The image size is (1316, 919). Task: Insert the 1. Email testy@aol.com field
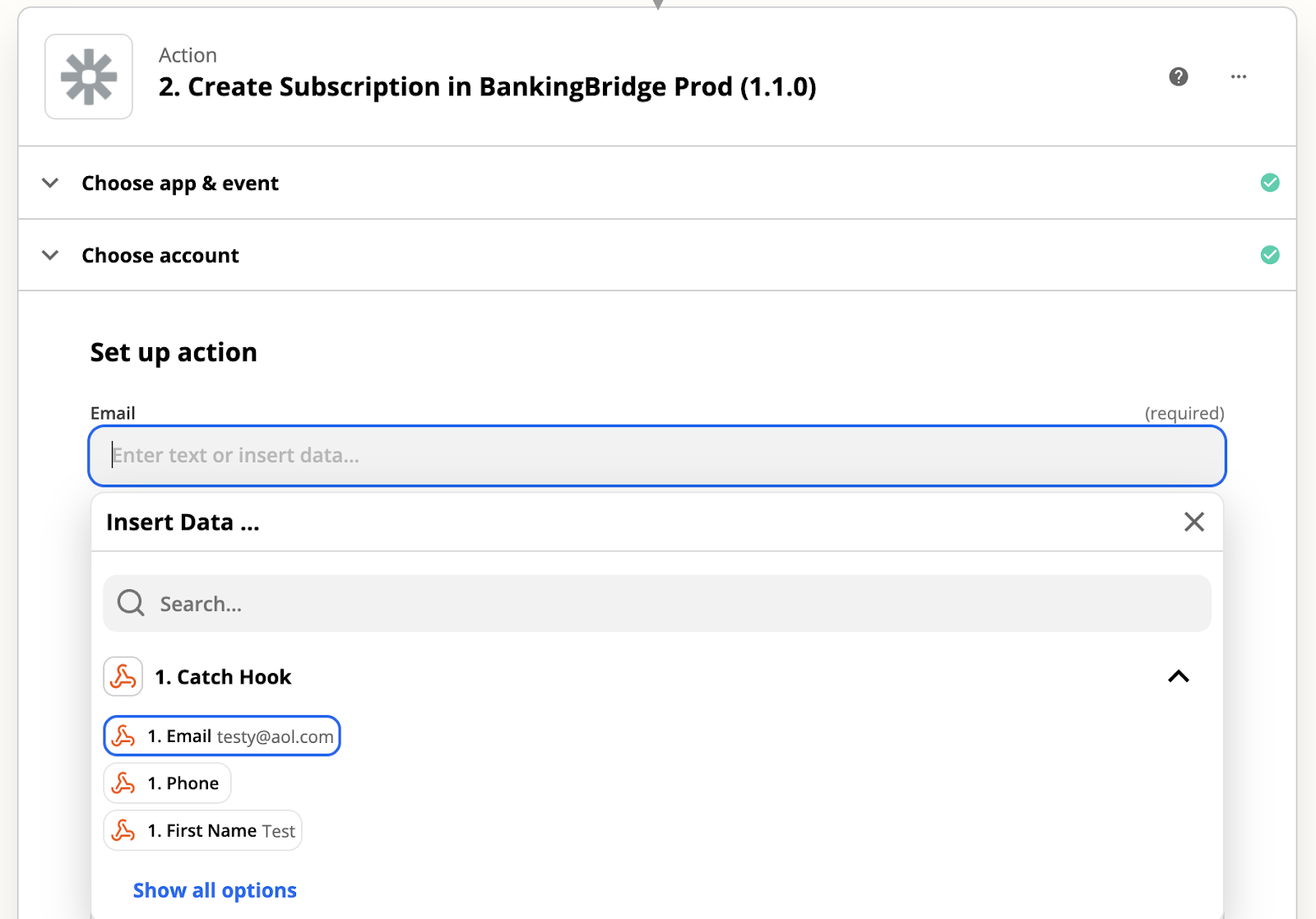[x=222, y=736]
